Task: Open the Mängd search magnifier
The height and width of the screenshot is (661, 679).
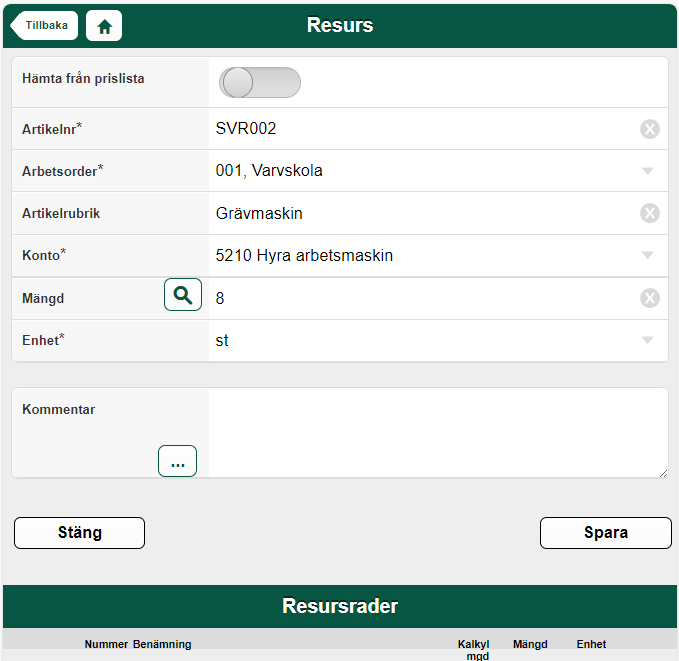Action: point(183,295)
